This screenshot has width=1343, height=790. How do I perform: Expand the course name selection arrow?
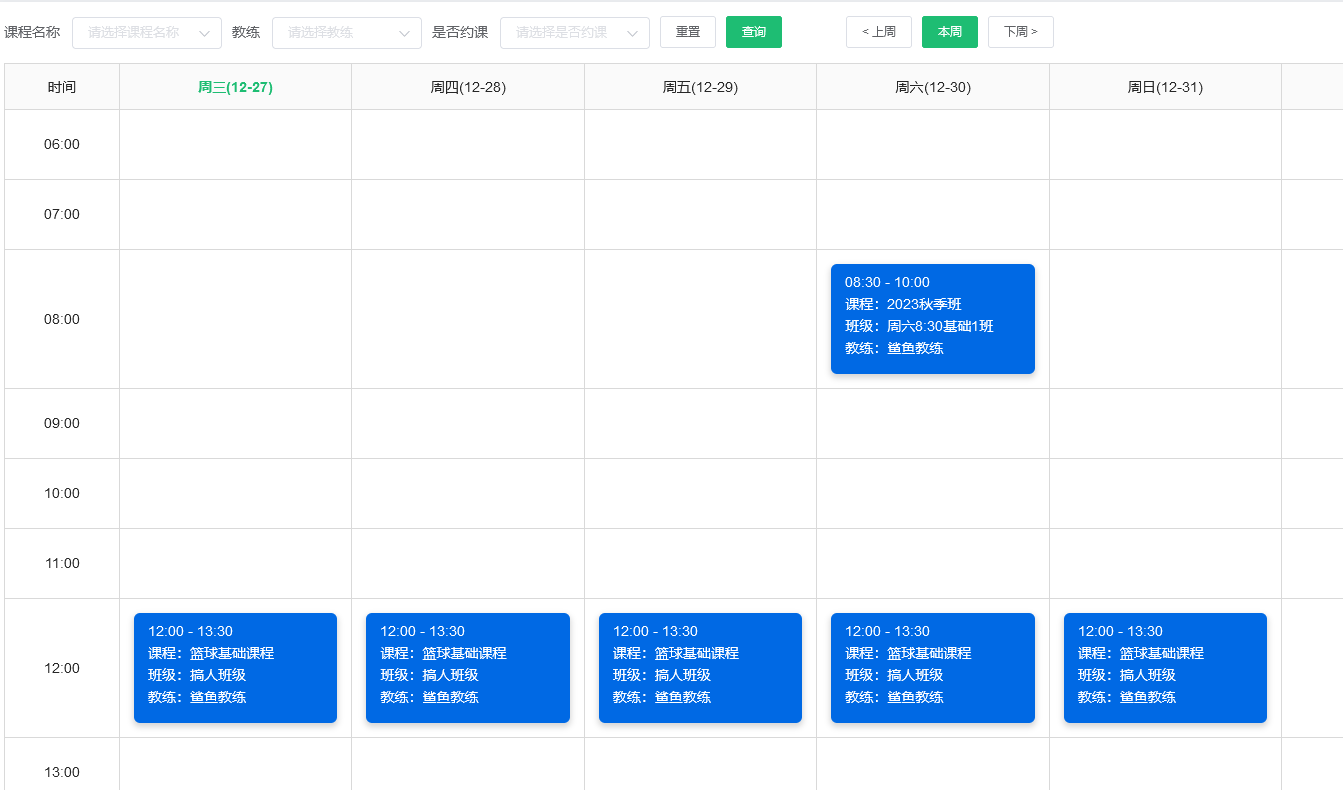(204, 32)
